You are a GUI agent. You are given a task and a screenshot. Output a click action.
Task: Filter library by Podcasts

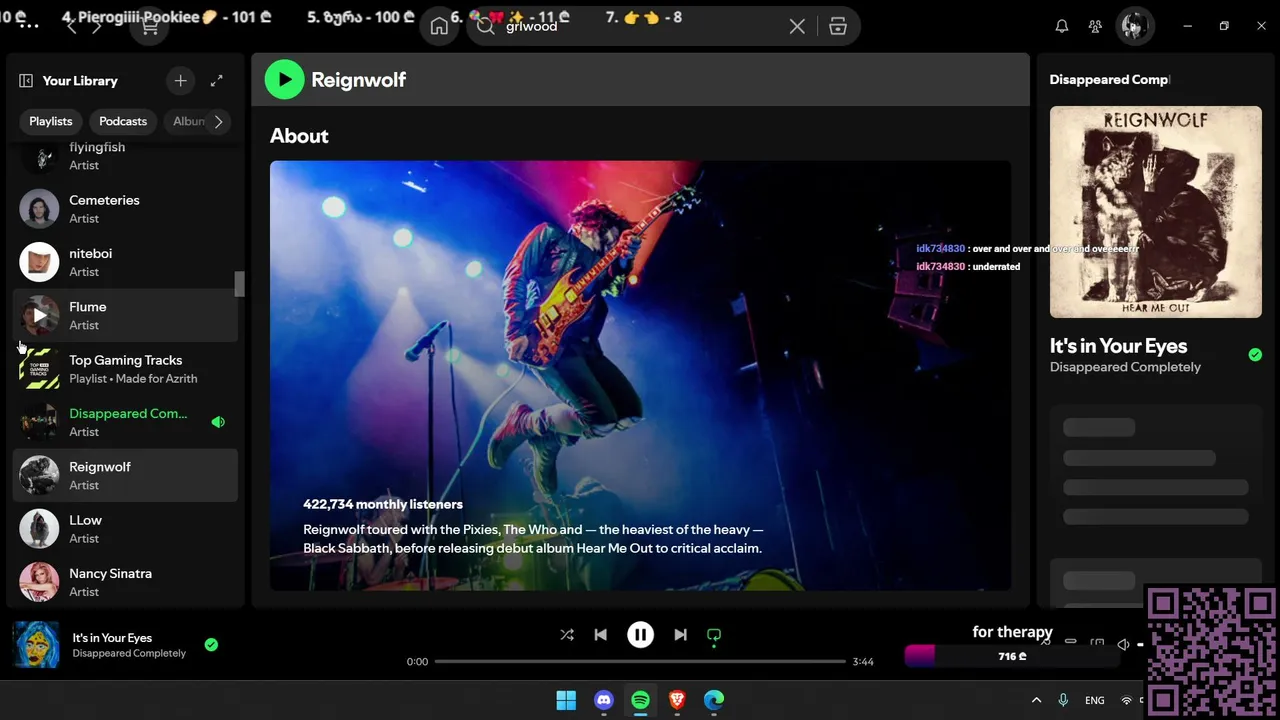[123, 121]
